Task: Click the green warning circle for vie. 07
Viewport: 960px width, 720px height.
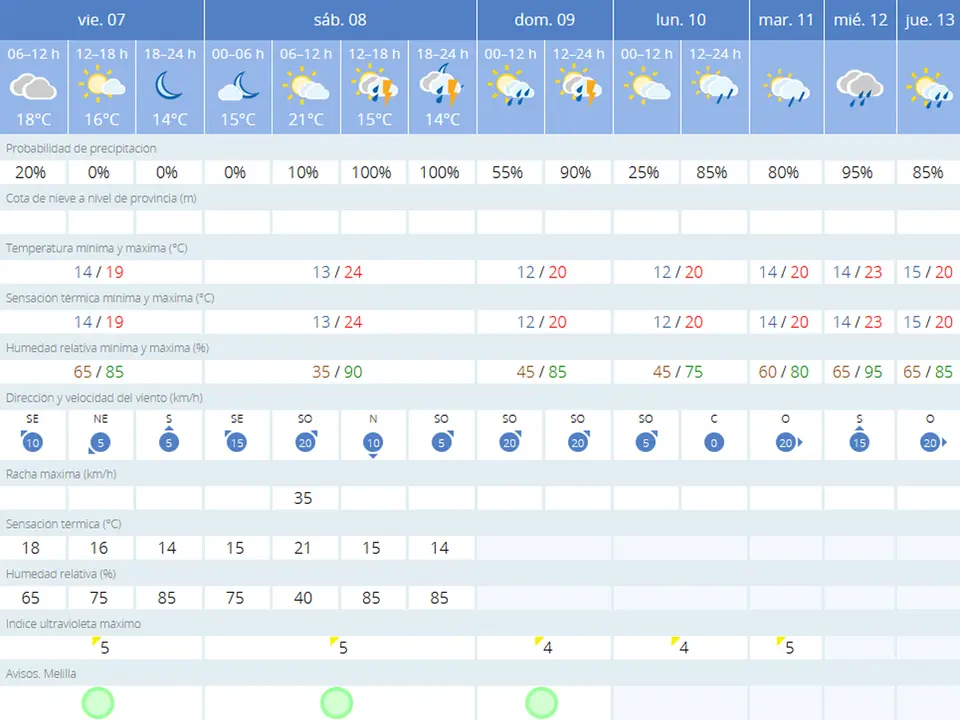Action: [x=98, y=702]
